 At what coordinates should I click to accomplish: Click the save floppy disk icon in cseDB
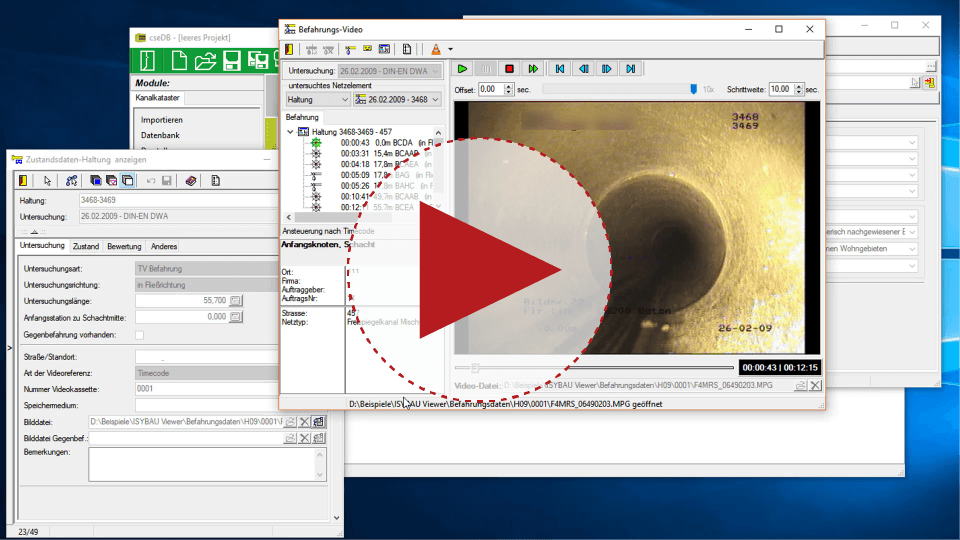pos(232,61)
